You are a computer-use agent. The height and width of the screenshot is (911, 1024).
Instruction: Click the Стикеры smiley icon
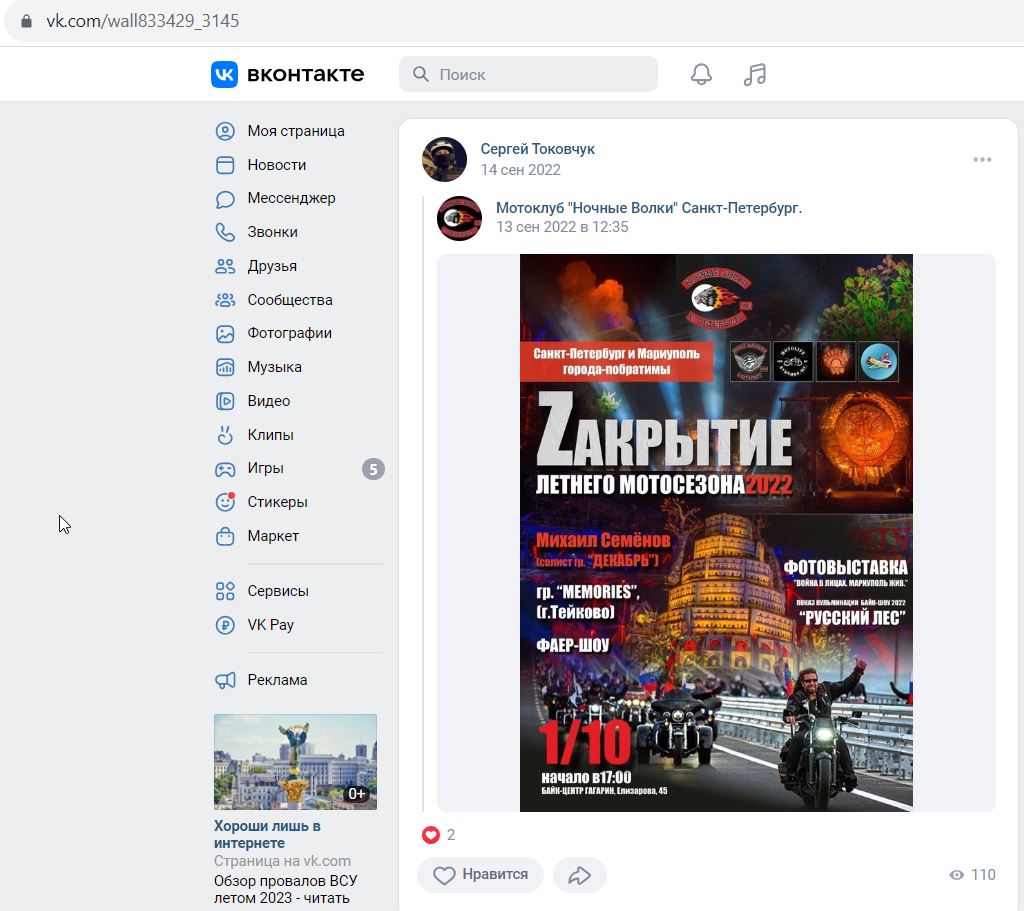(x=225, y=502)
